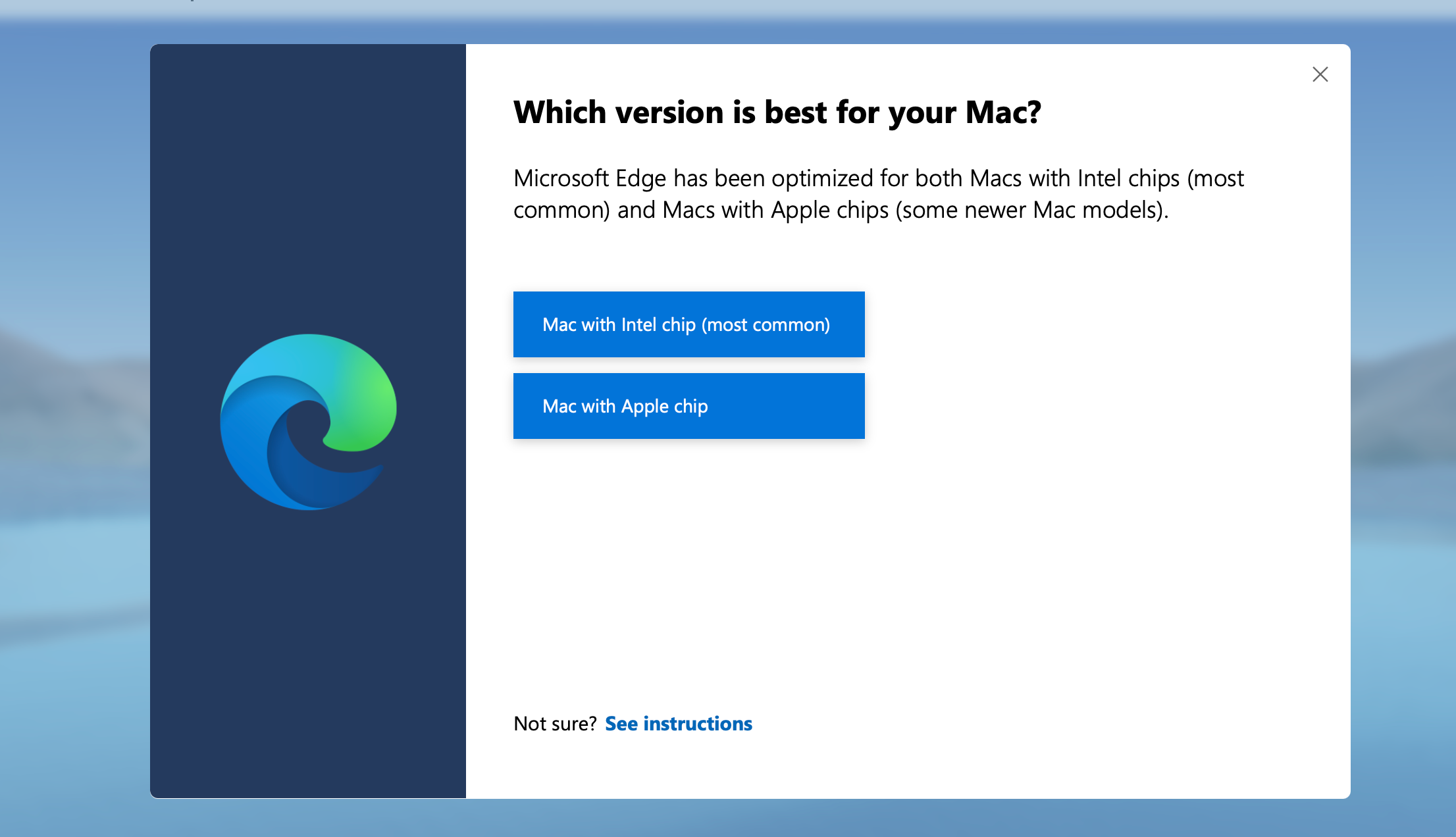This screenshot has height=837, width=1456.
Task: Click the "Which version is best" heading
Action: [x=777, y=113]
